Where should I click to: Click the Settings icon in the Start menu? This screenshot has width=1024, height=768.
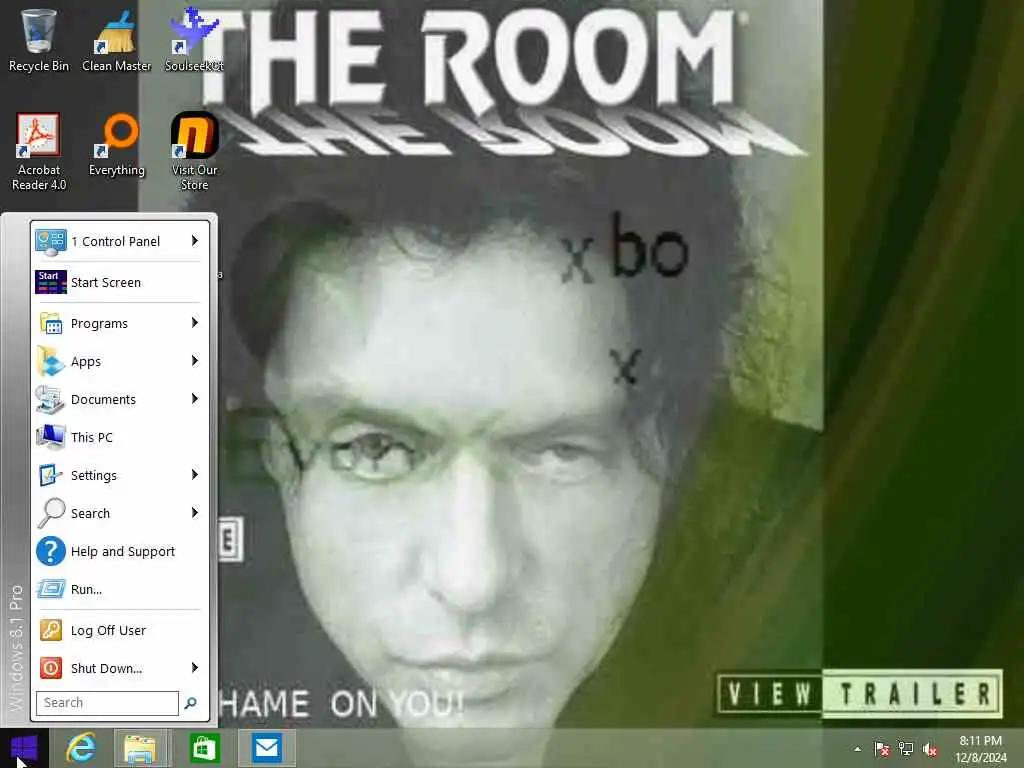coord(51,475)
